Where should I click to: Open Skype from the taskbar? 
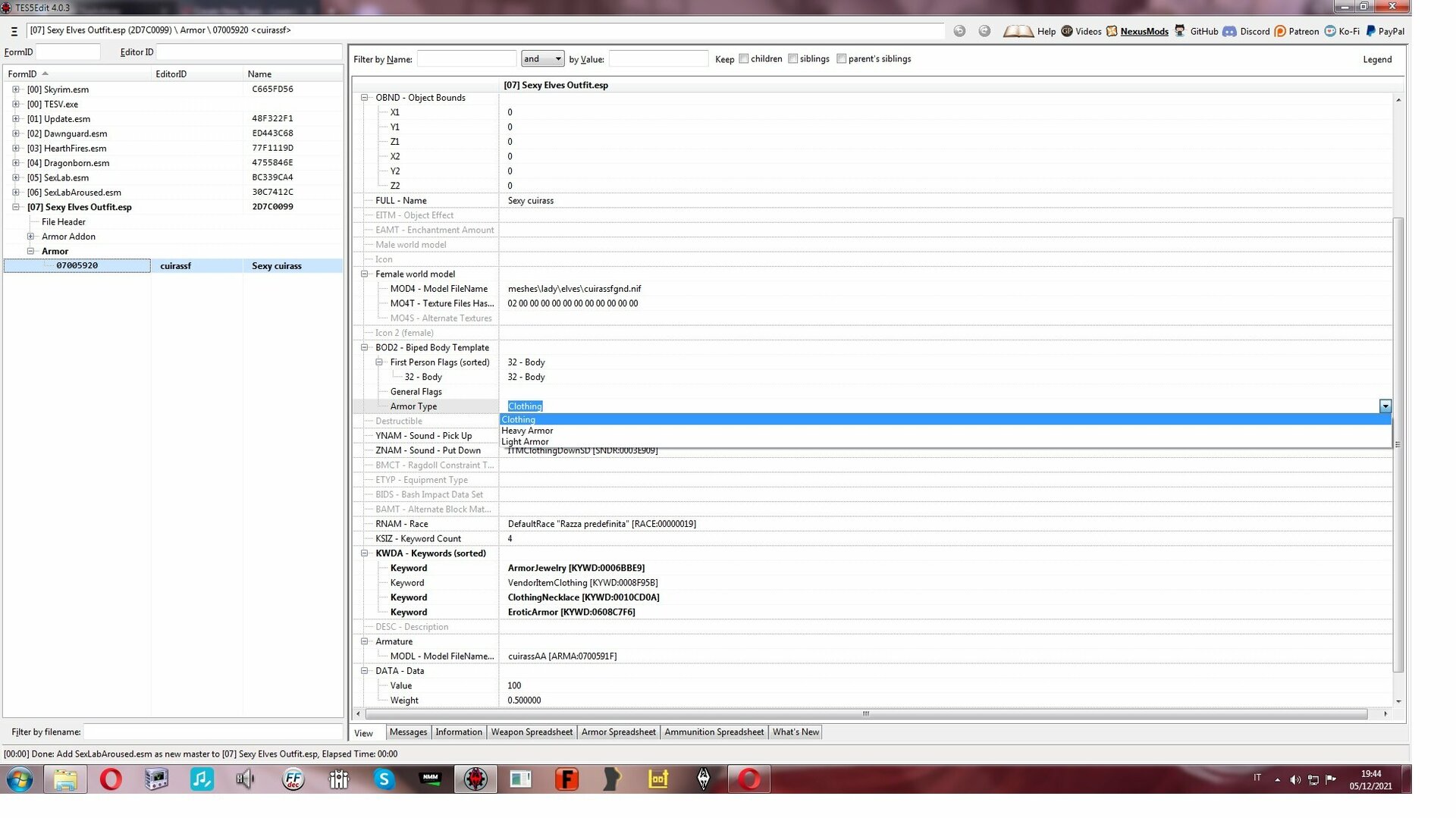384,779
